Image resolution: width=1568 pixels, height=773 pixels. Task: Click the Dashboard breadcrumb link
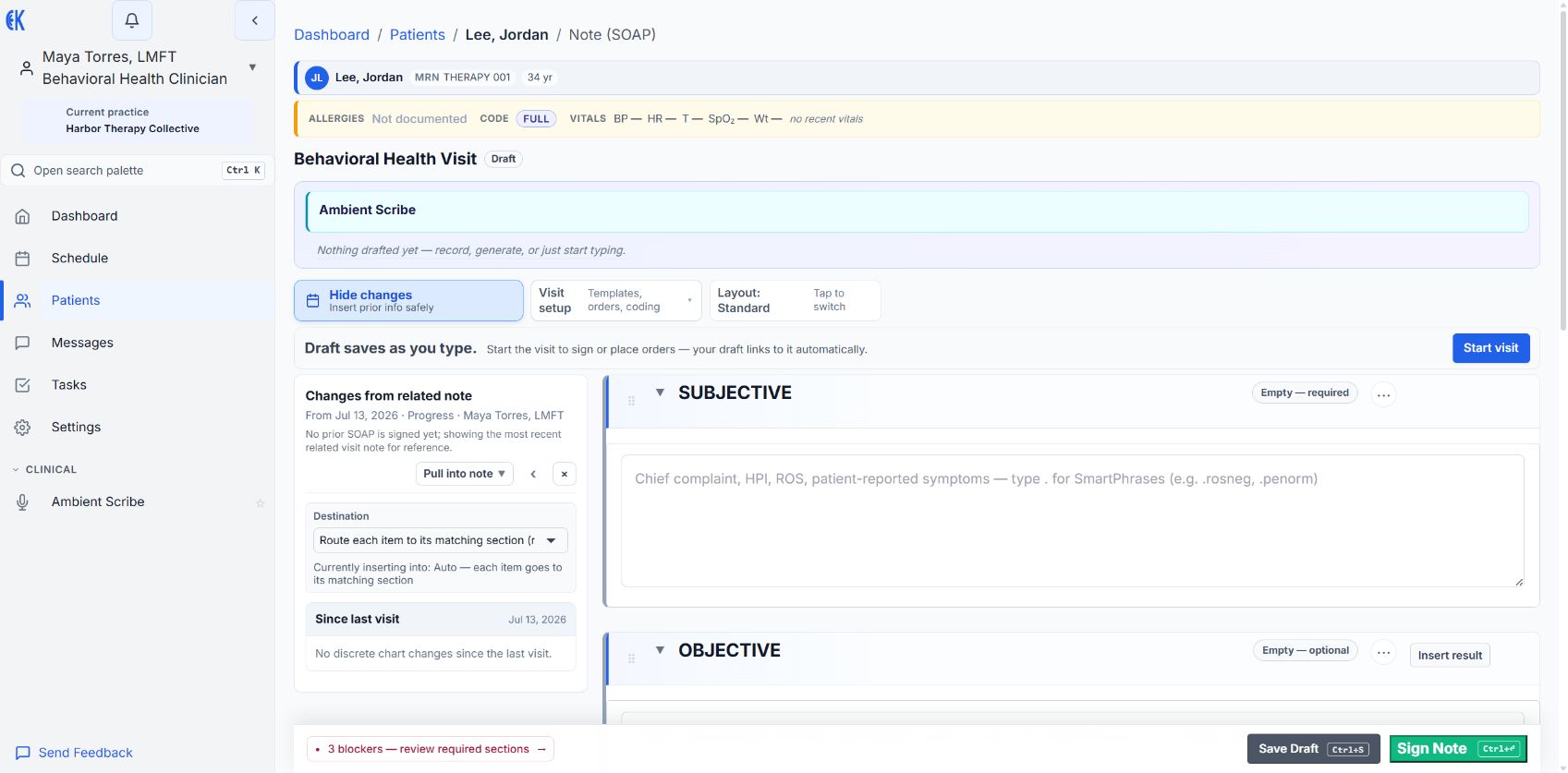(x=332, y=35)
